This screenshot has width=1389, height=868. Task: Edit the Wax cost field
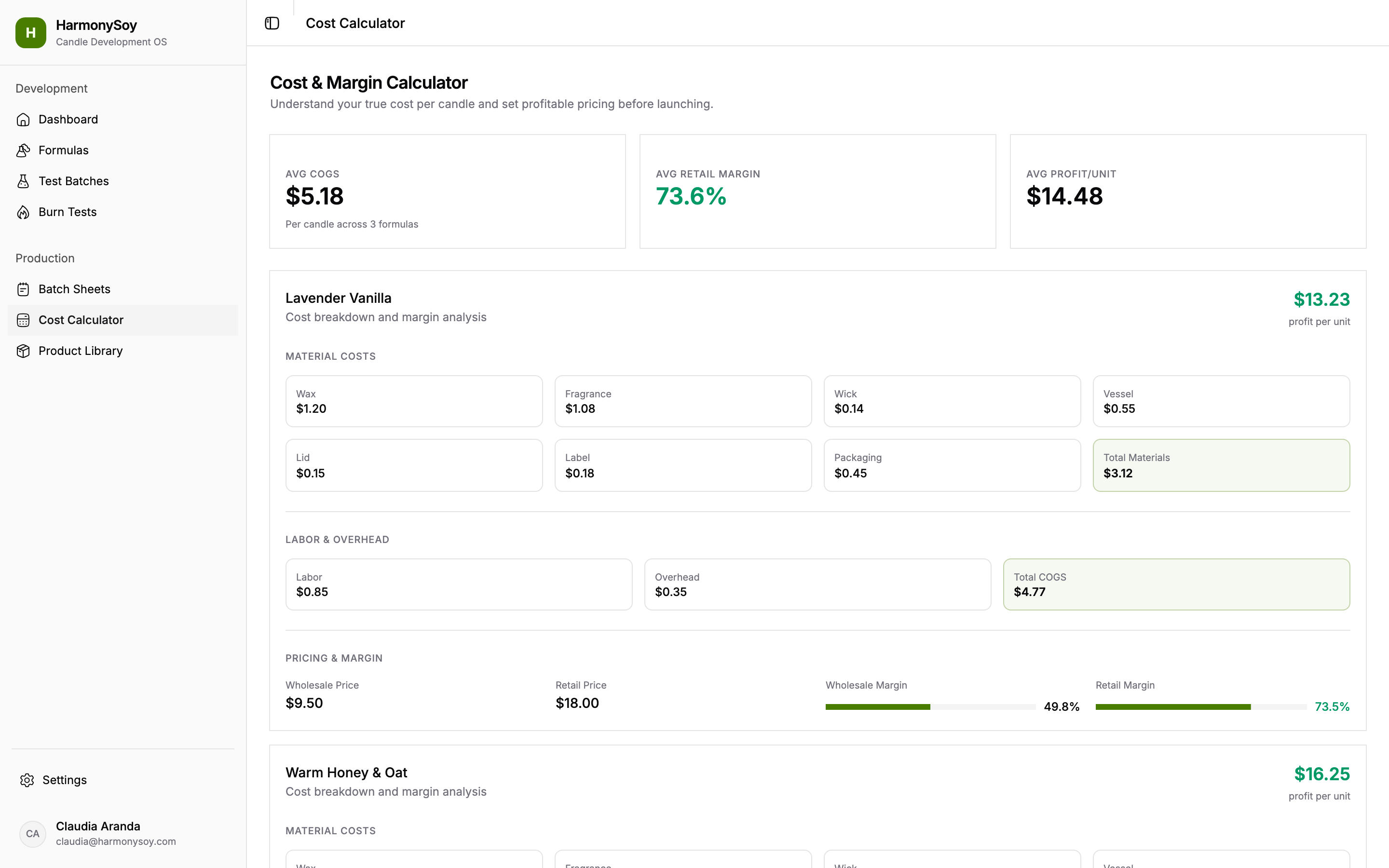(x=413, y=401)
